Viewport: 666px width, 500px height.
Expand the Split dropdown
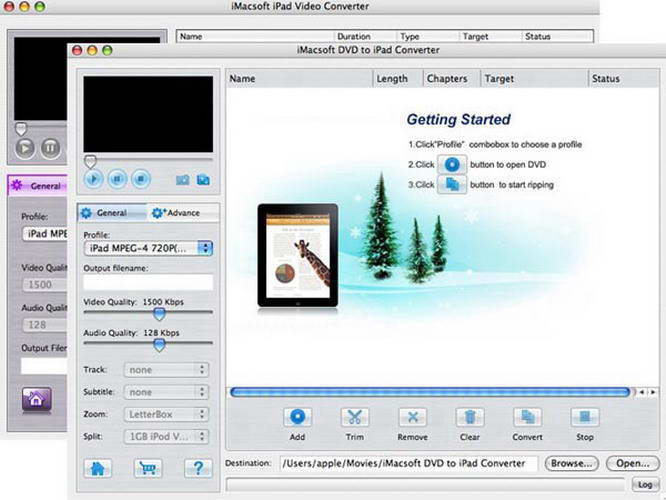pos(166,436)
